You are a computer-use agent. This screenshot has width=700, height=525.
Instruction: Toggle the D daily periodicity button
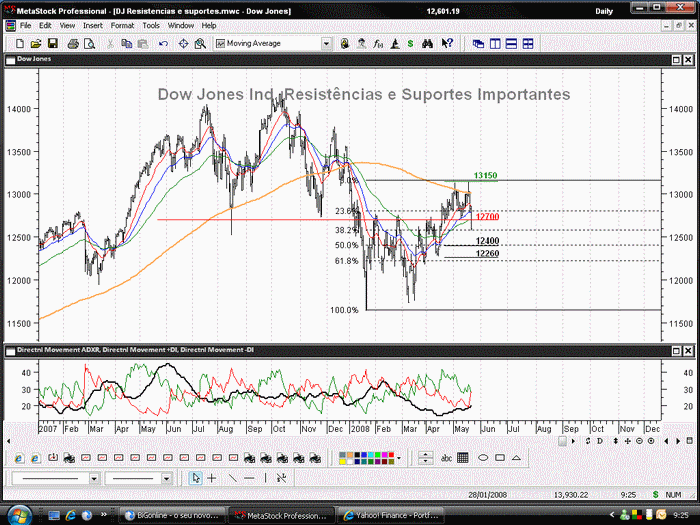coord(600,441)
